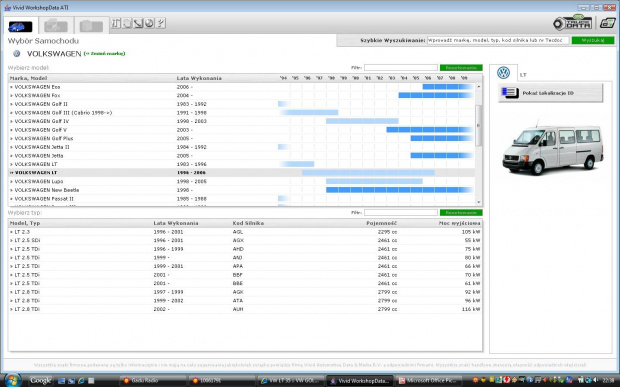Click the Pokaż lokalizacje ID button
The height and width of the screenshot is (387, 620).
[x=550, y=93]
